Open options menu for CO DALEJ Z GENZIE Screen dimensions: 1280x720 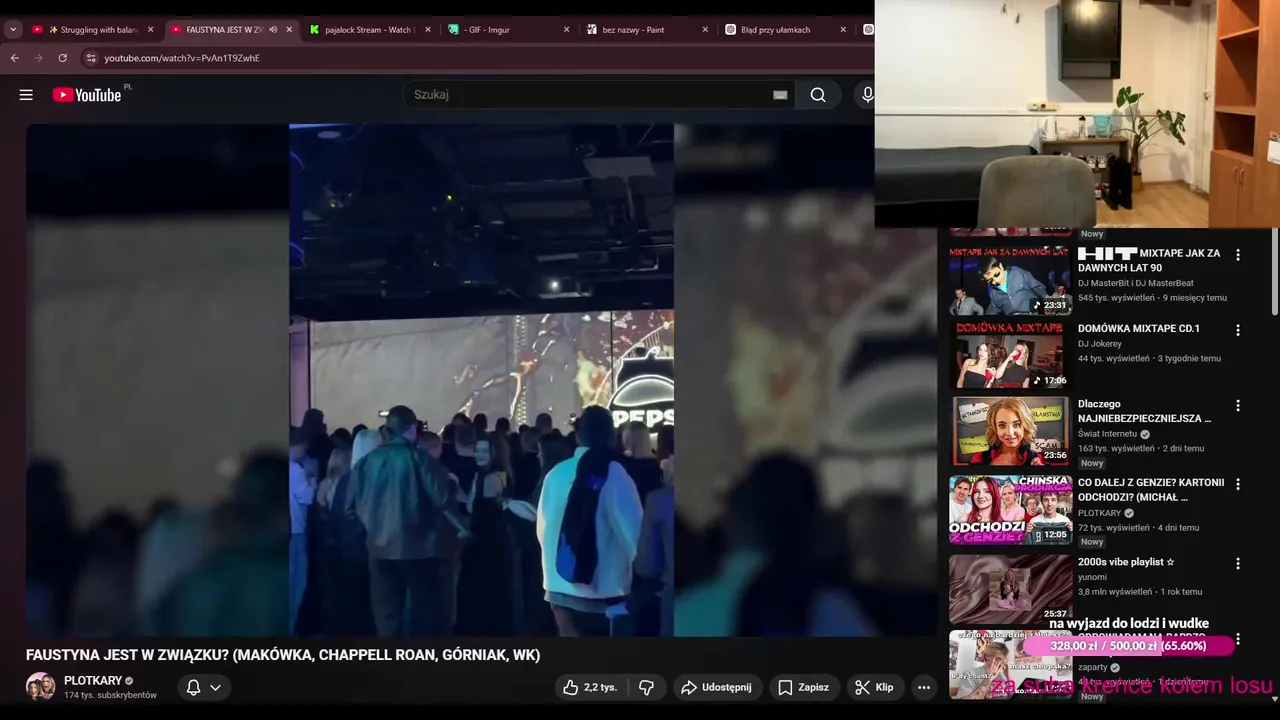coord(1238,484)
